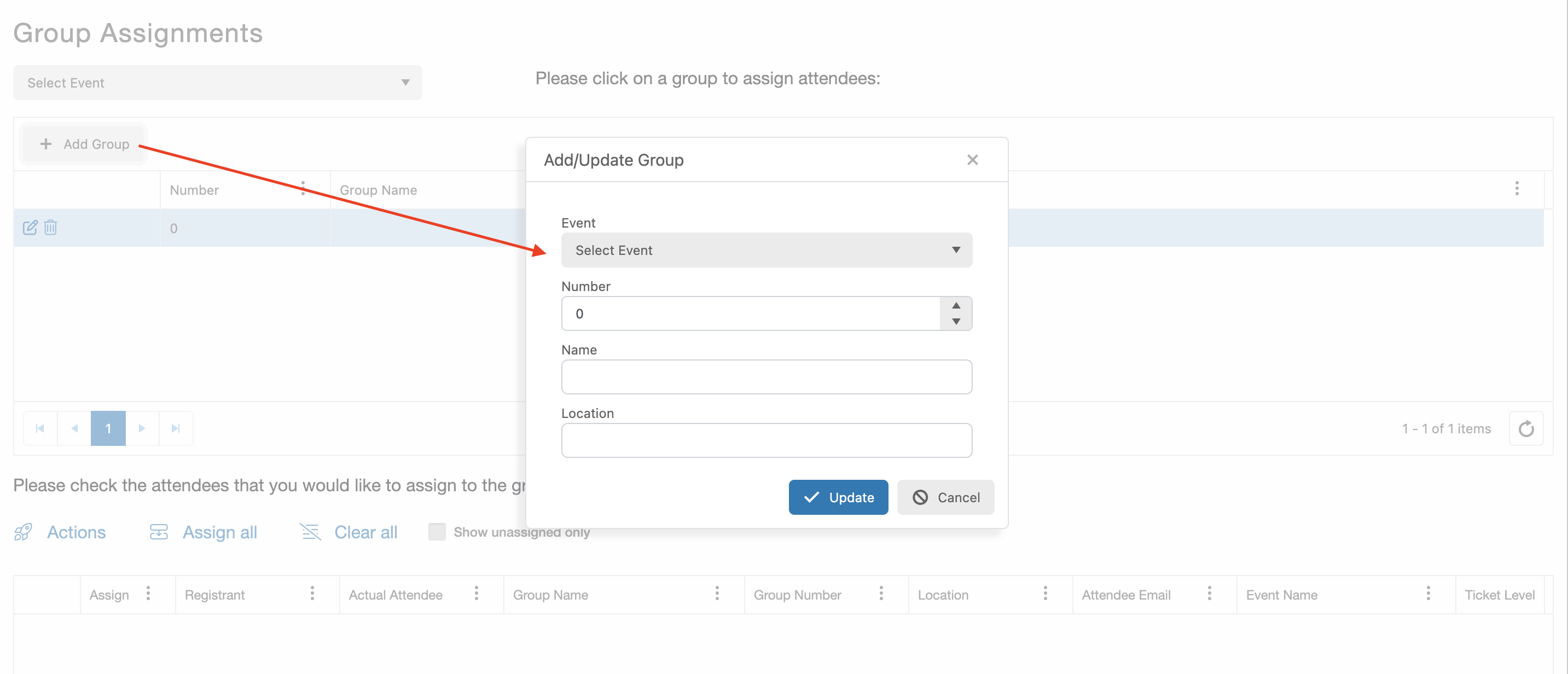Go to the last page of groups

[x=176, y=428]
